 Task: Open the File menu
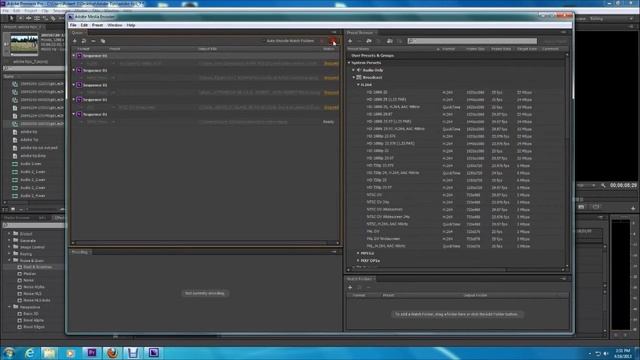coord(73,25)
